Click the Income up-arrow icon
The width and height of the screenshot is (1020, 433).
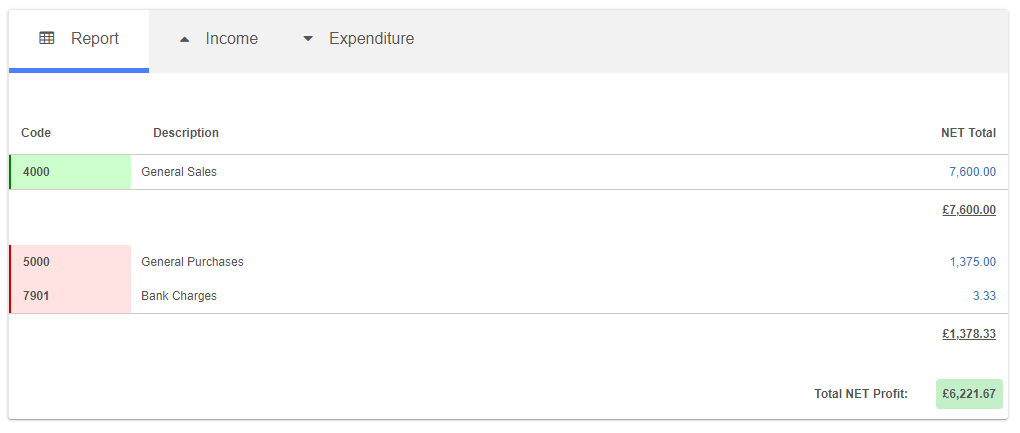click(184, 39)
